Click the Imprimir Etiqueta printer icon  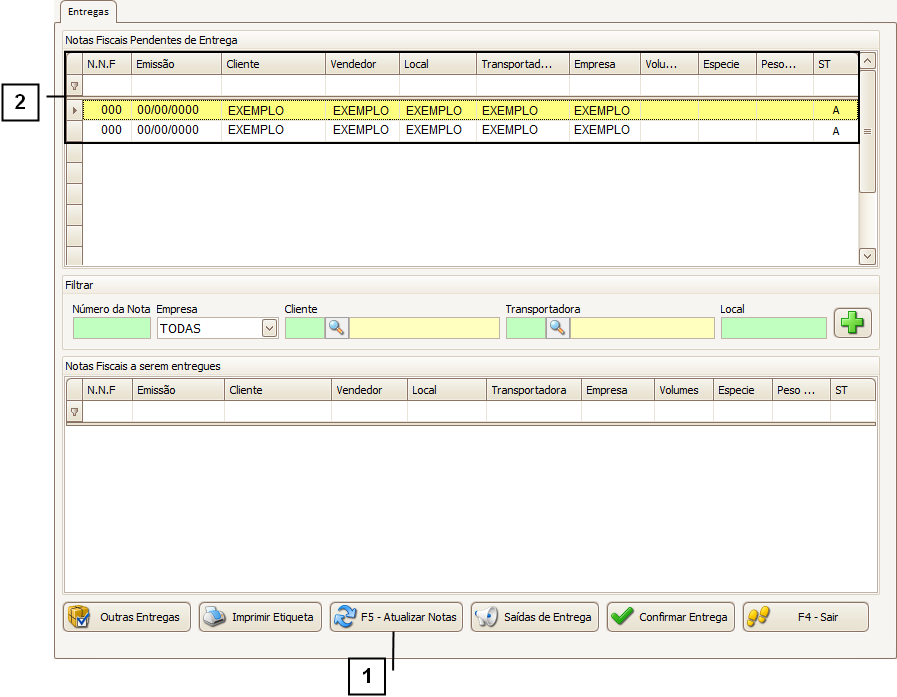[214, 617]
